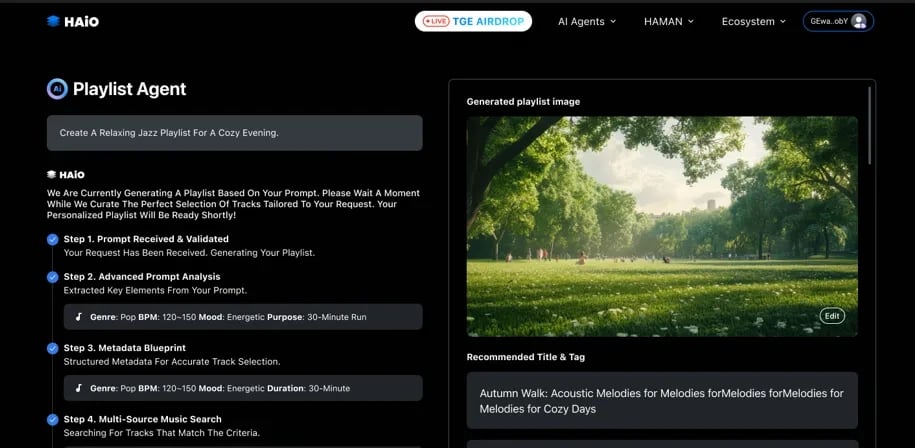
Task: Click the Step 2 completed checkmark
Action: point(52,277)
